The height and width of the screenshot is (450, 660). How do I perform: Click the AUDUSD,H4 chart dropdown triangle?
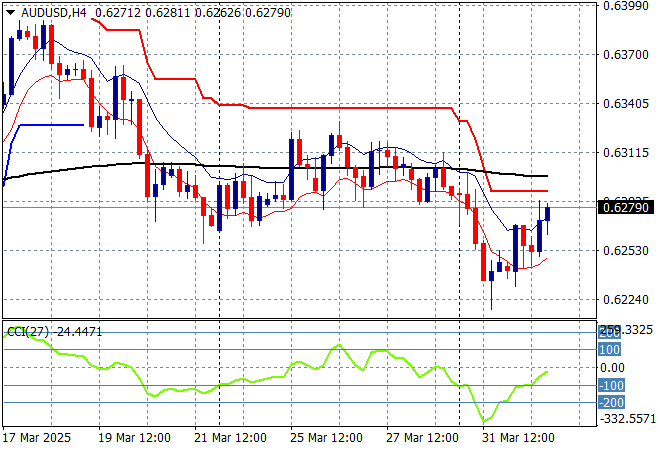pyautogui.click(x=11, y=13)
